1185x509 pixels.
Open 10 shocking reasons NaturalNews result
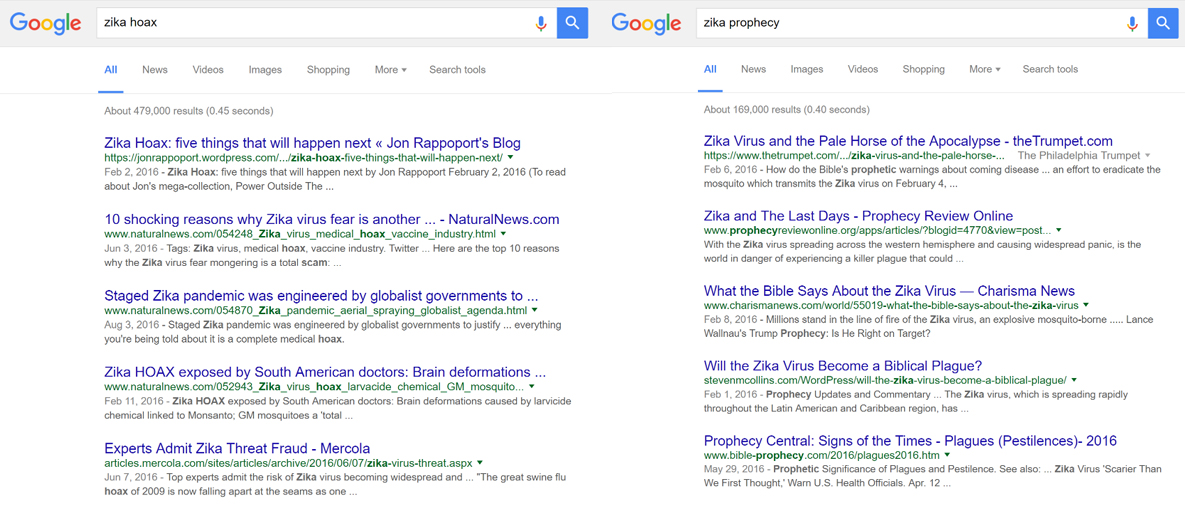[x=332, y=219]
